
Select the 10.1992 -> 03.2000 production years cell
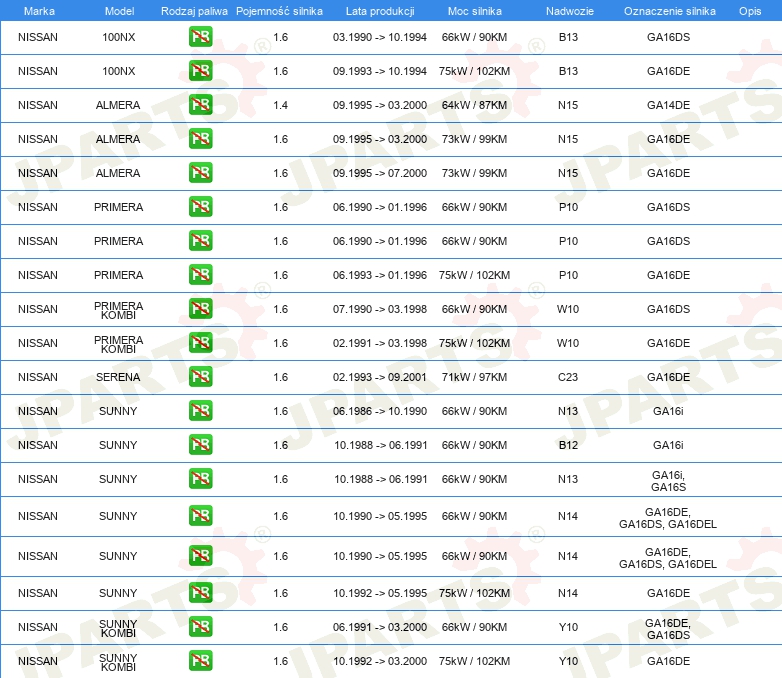click(x=380, y=661)
